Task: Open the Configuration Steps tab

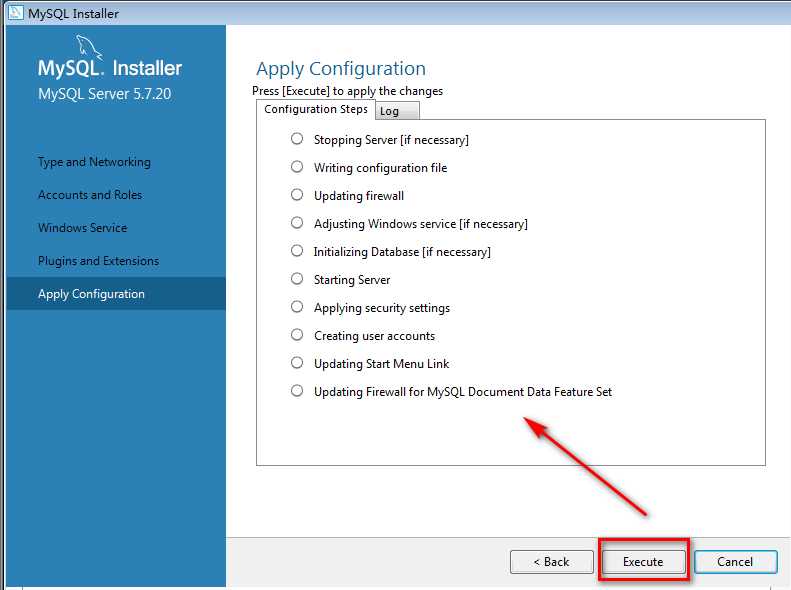Action: pos(316,109)
